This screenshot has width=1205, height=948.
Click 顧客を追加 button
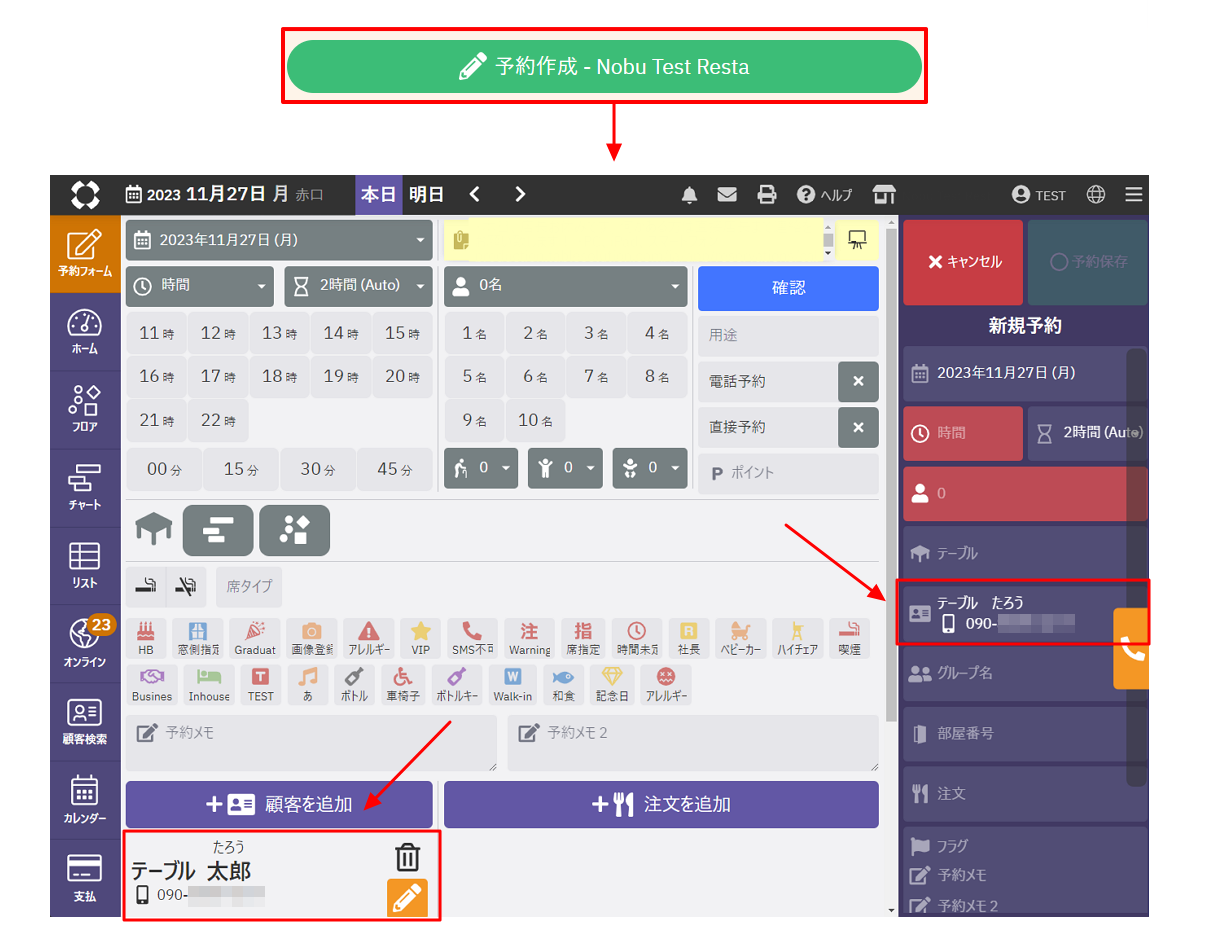(x=279, y=804)
